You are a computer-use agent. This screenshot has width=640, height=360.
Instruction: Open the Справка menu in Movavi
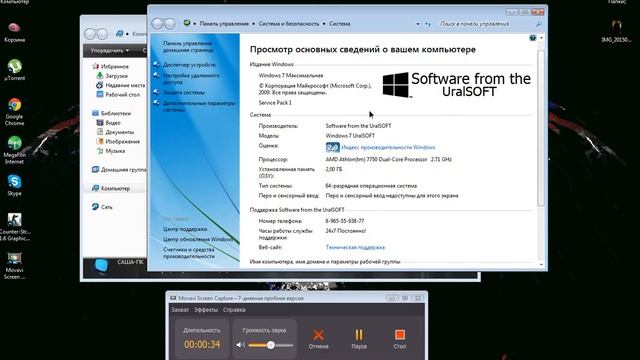(x=234, y=310)
